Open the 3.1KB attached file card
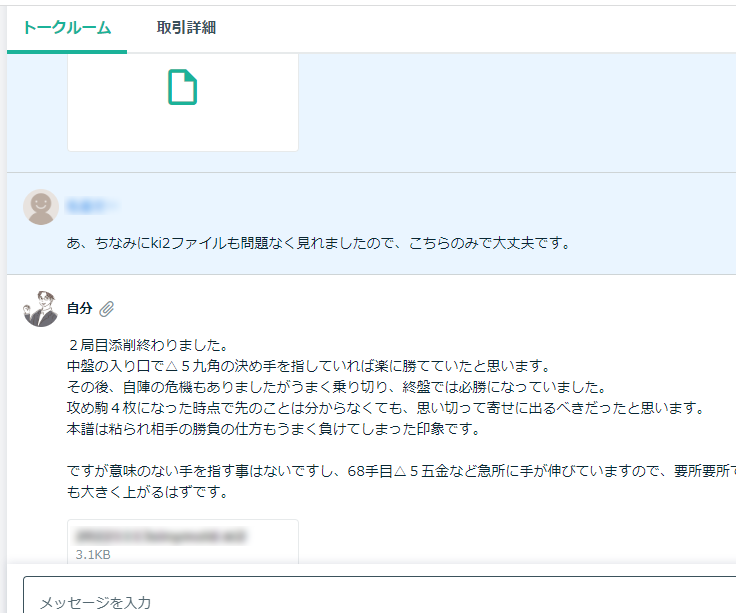This screenshot has height=613, width=736. [183, 542]
